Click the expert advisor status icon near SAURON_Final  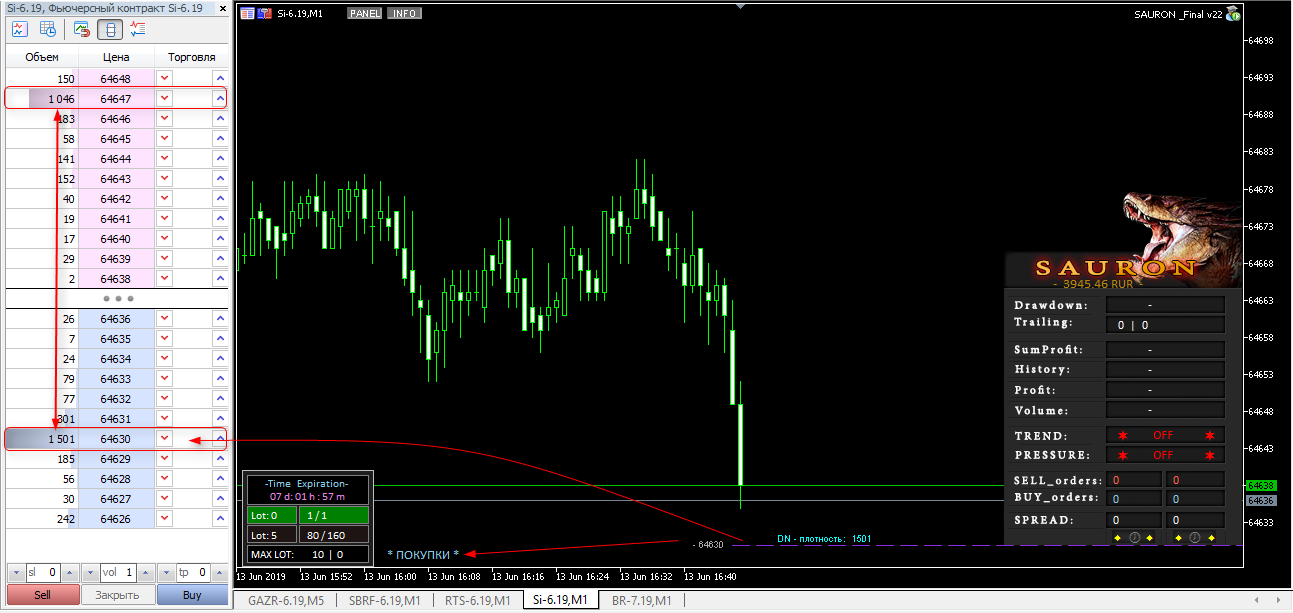tap(1233, 14)
